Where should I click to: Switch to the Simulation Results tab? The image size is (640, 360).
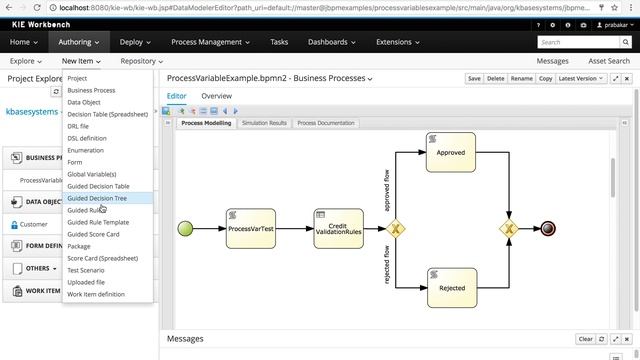(x=264, y=123)
